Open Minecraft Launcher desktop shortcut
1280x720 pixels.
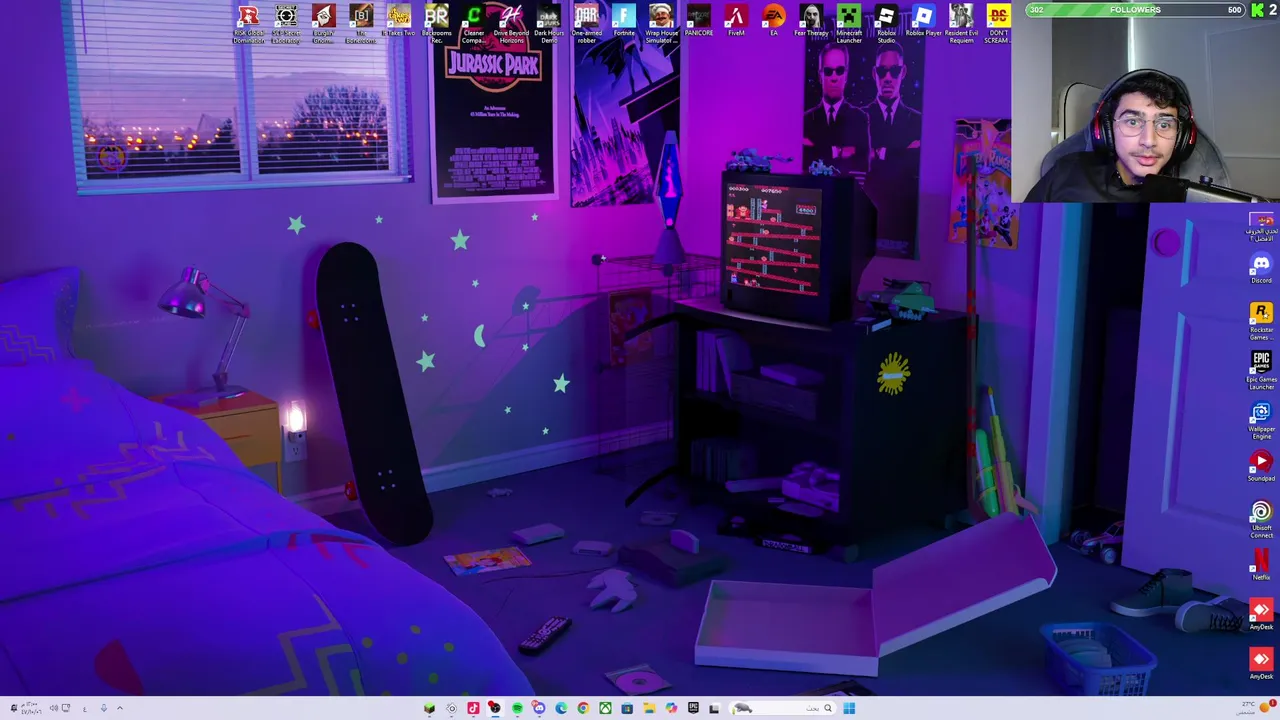[849, 24]
